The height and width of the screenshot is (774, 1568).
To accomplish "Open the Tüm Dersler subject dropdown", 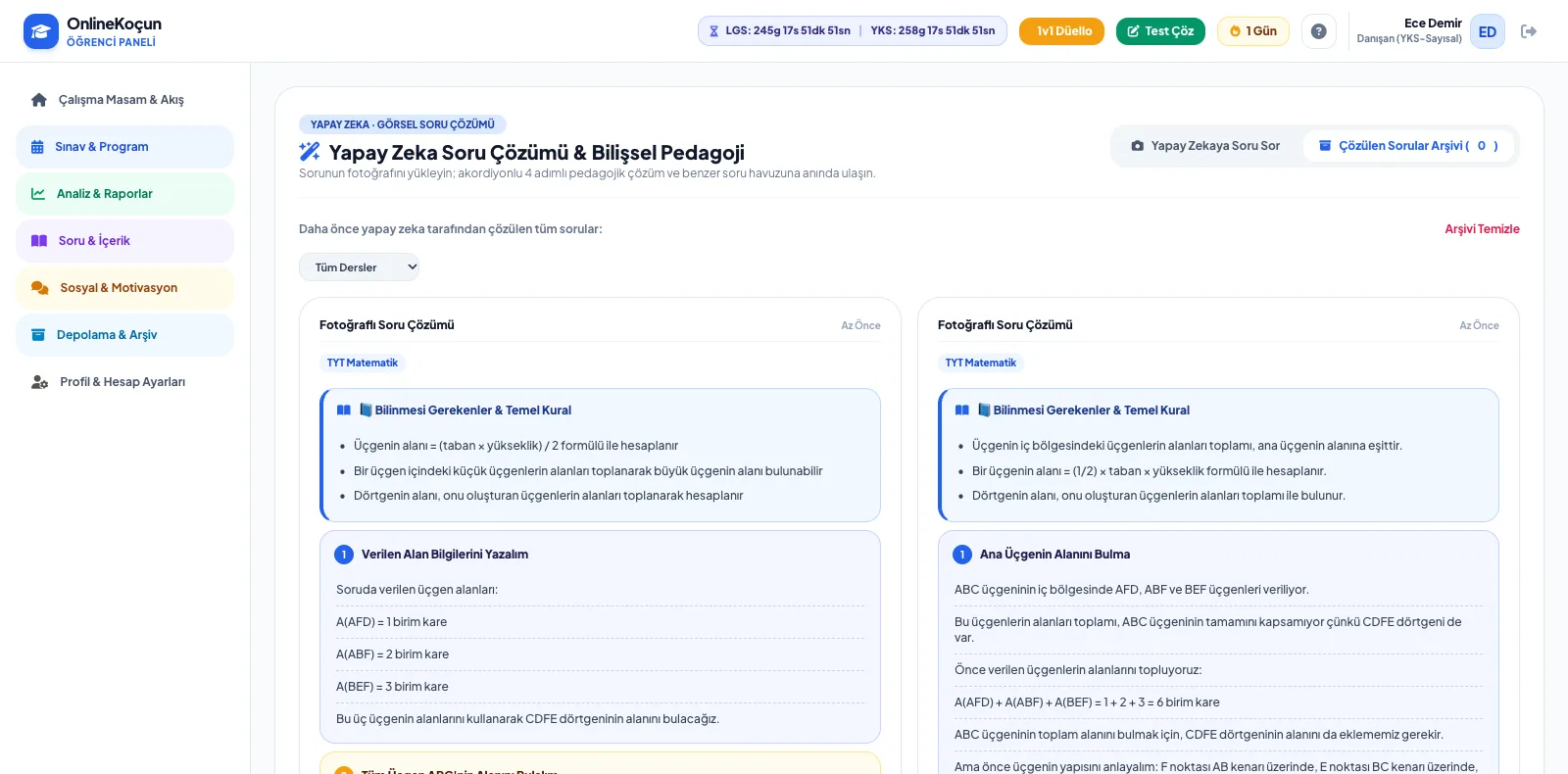I will [x=359, y=267].
